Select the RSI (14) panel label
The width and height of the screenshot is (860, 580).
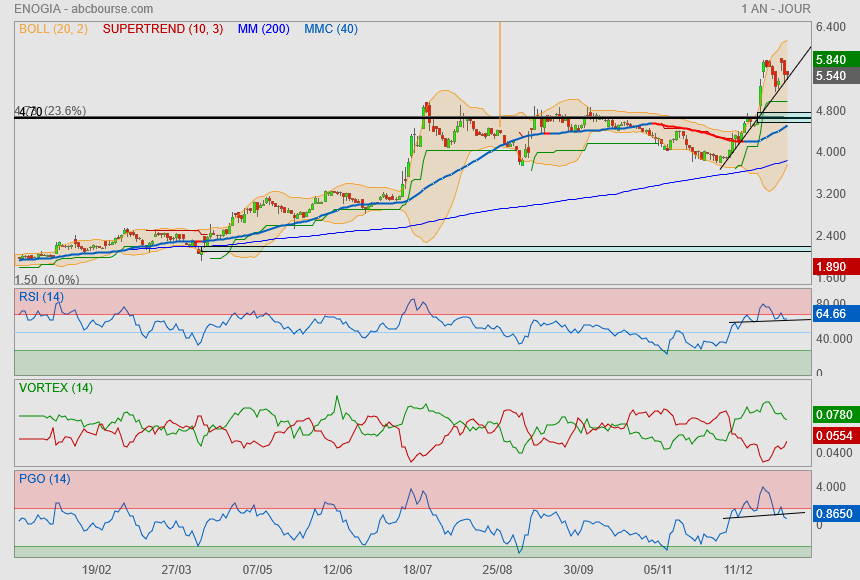point(41,297)
